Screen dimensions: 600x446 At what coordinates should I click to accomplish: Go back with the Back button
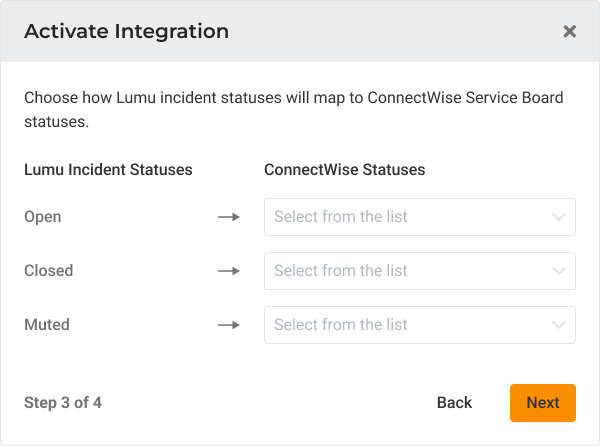click(x=454, y=402)
